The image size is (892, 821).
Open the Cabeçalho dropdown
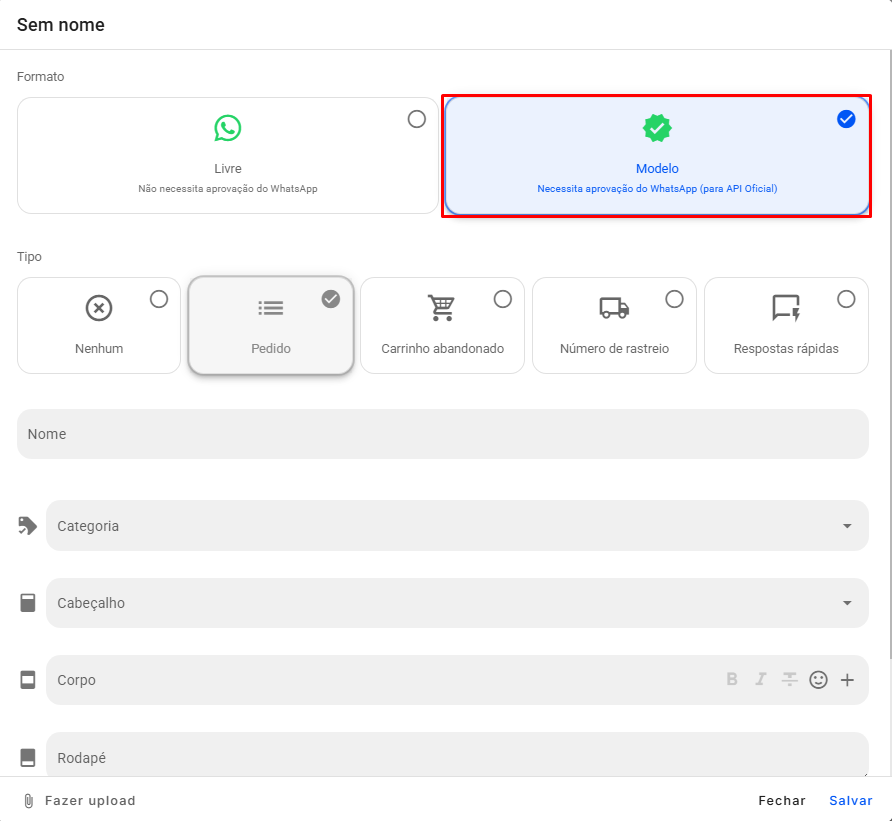457,603
